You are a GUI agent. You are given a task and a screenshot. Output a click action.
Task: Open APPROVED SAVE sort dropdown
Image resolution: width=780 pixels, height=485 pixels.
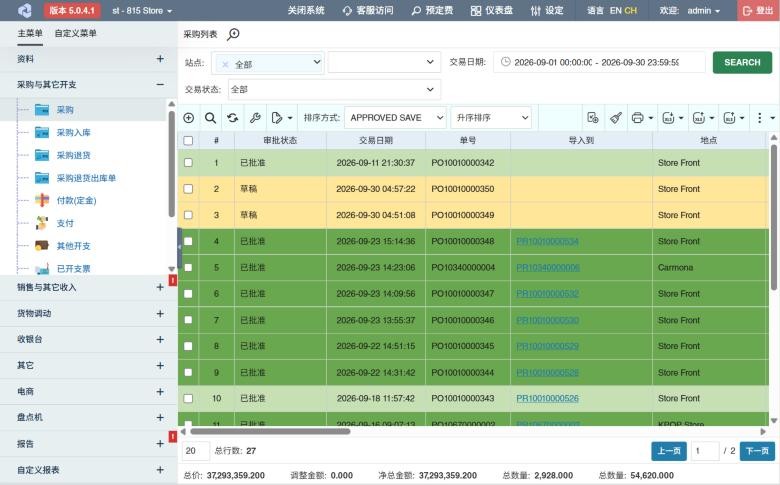(x=395, y=118)
